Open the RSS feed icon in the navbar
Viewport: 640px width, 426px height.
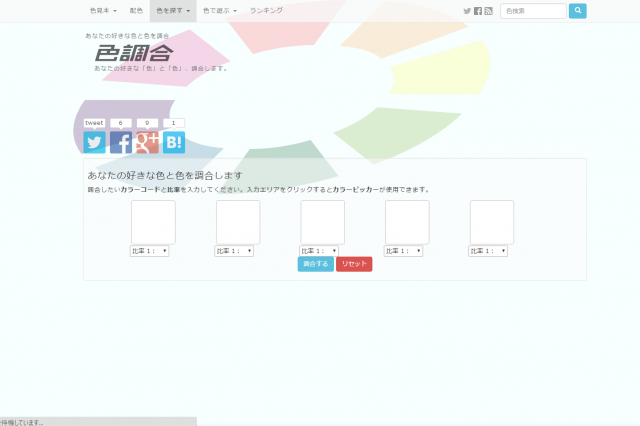click(488, 11)
